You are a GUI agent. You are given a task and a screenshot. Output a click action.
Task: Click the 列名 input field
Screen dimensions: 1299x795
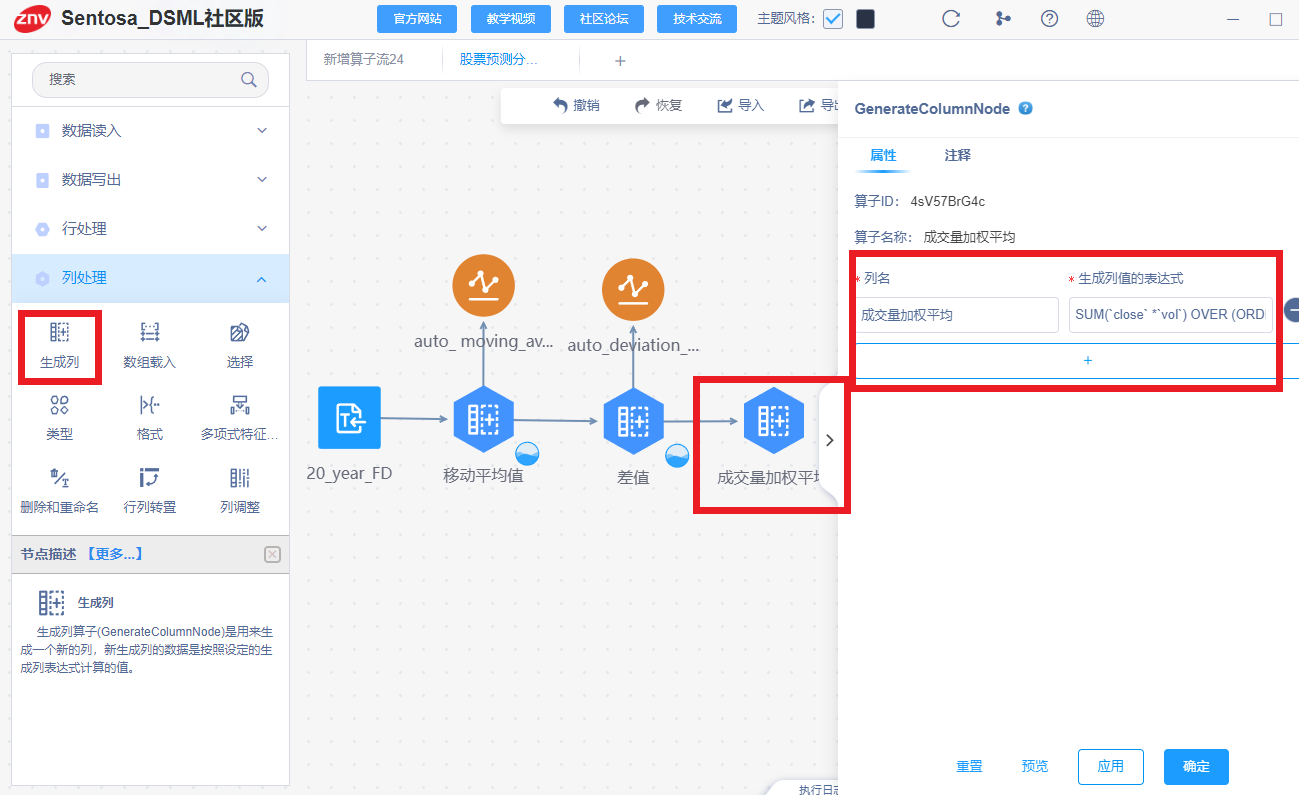(x=957, y=315)
